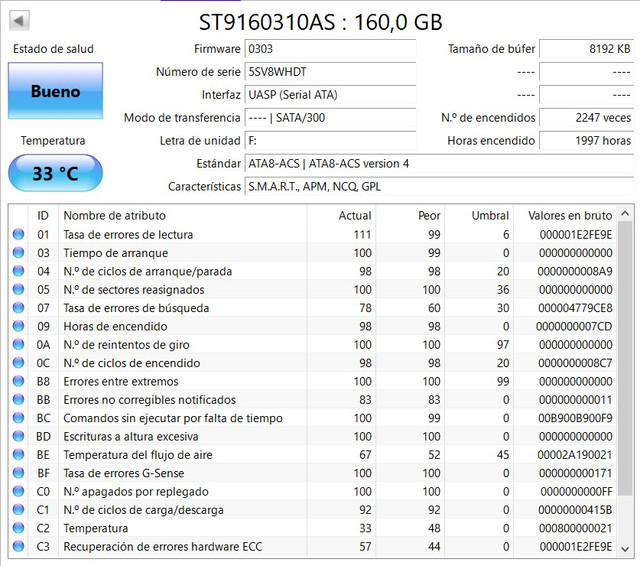
Task: Select row Tasa de errores G-Sense
Action: pyautogui.click(x=313, y=473)
